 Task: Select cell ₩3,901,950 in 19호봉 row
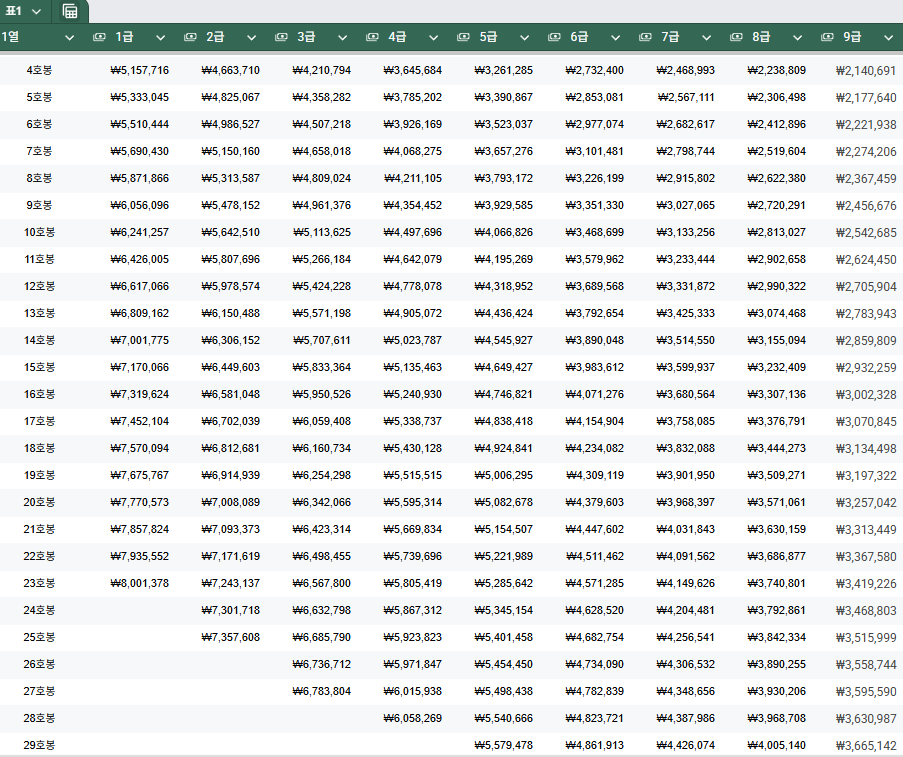click(x=686, y=475)
